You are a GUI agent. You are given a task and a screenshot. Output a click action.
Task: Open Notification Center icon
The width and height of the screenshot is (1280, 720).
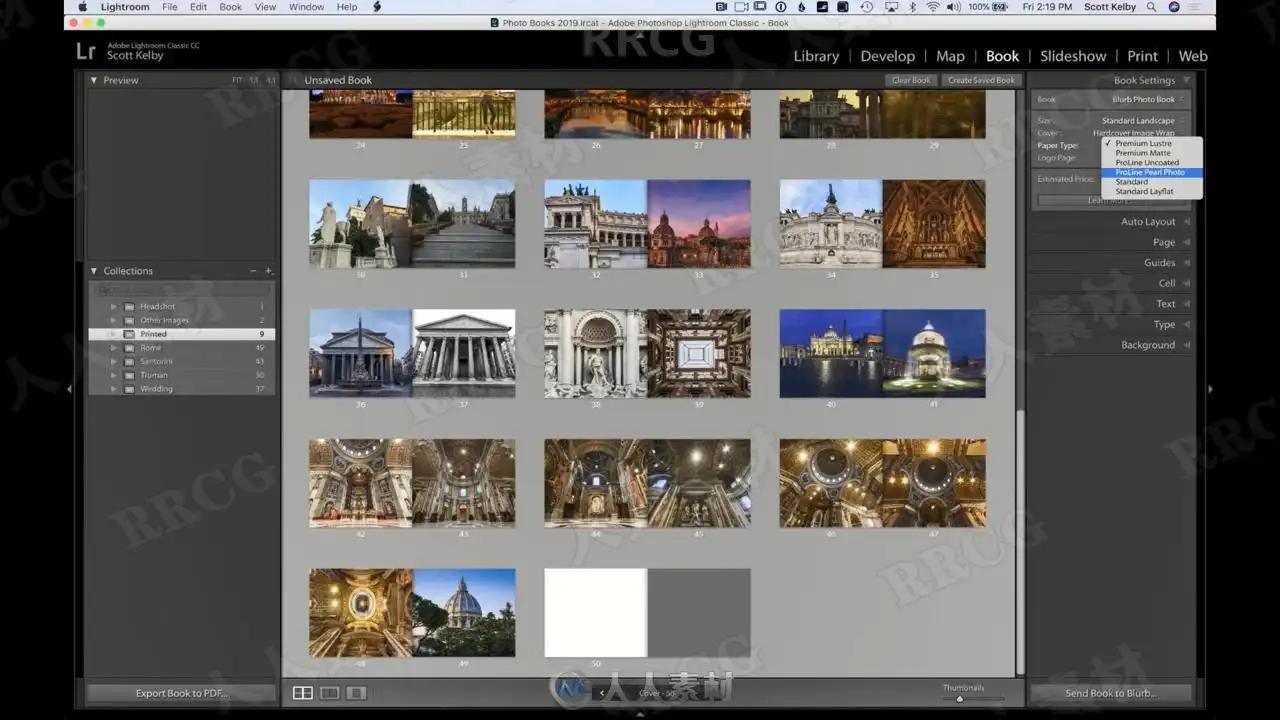(1196, 7)
